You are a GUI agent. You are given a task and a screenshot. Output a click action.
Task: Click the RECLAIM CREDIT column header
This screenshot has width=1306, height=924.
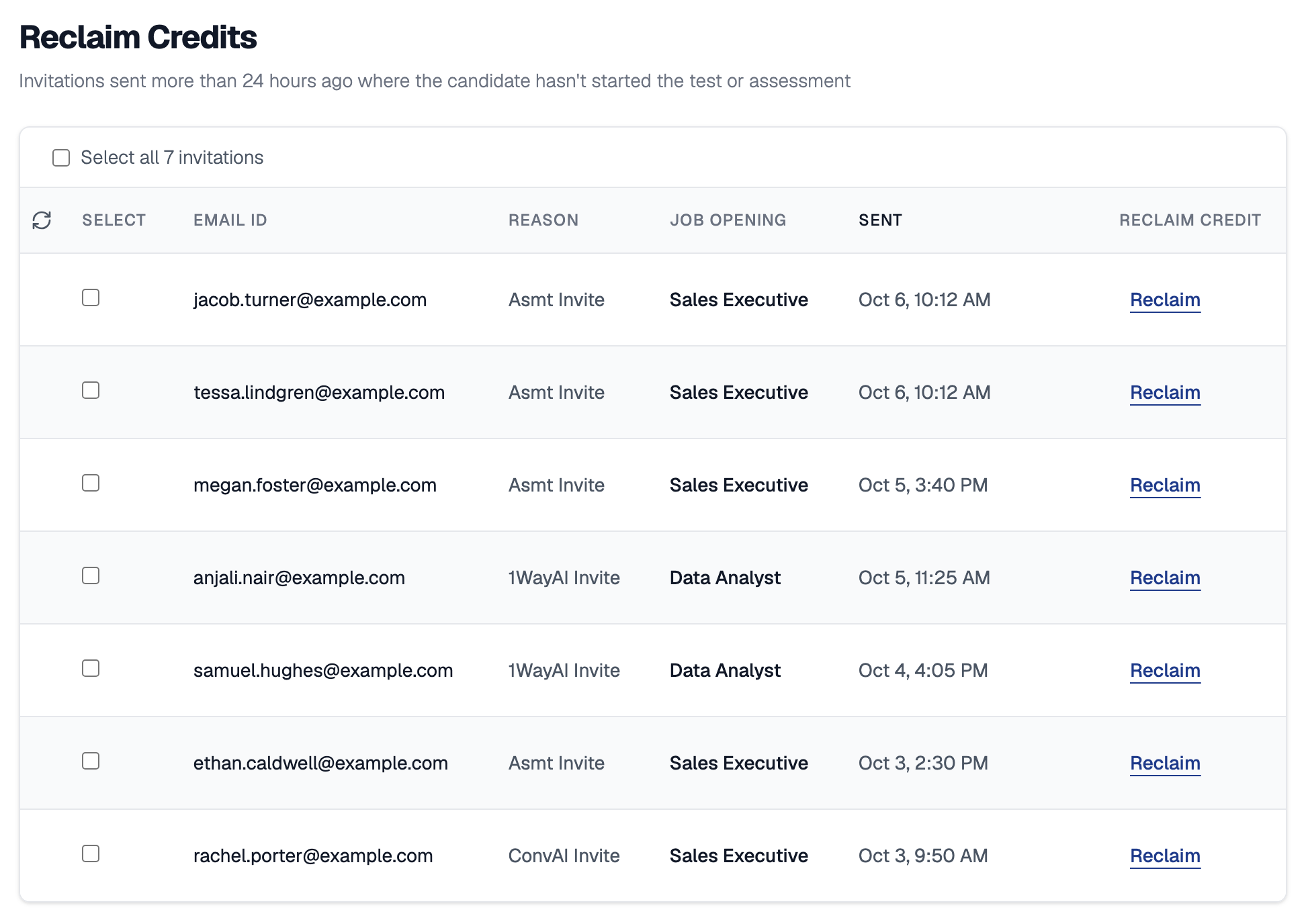[x=1190, y=220]
